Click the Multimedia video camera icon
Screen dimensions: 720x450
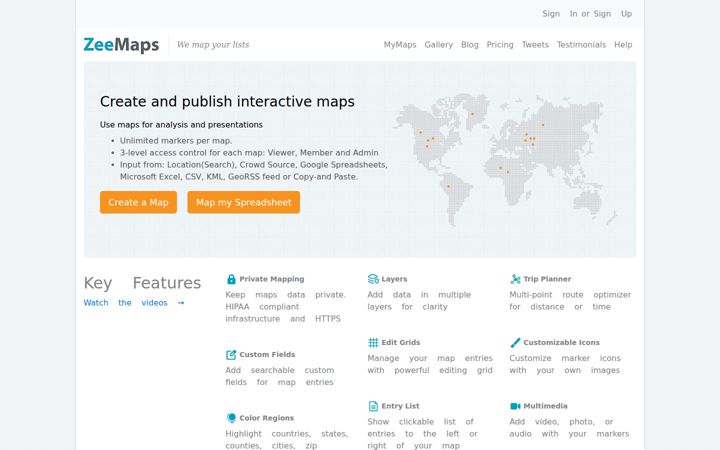point(515,406)
